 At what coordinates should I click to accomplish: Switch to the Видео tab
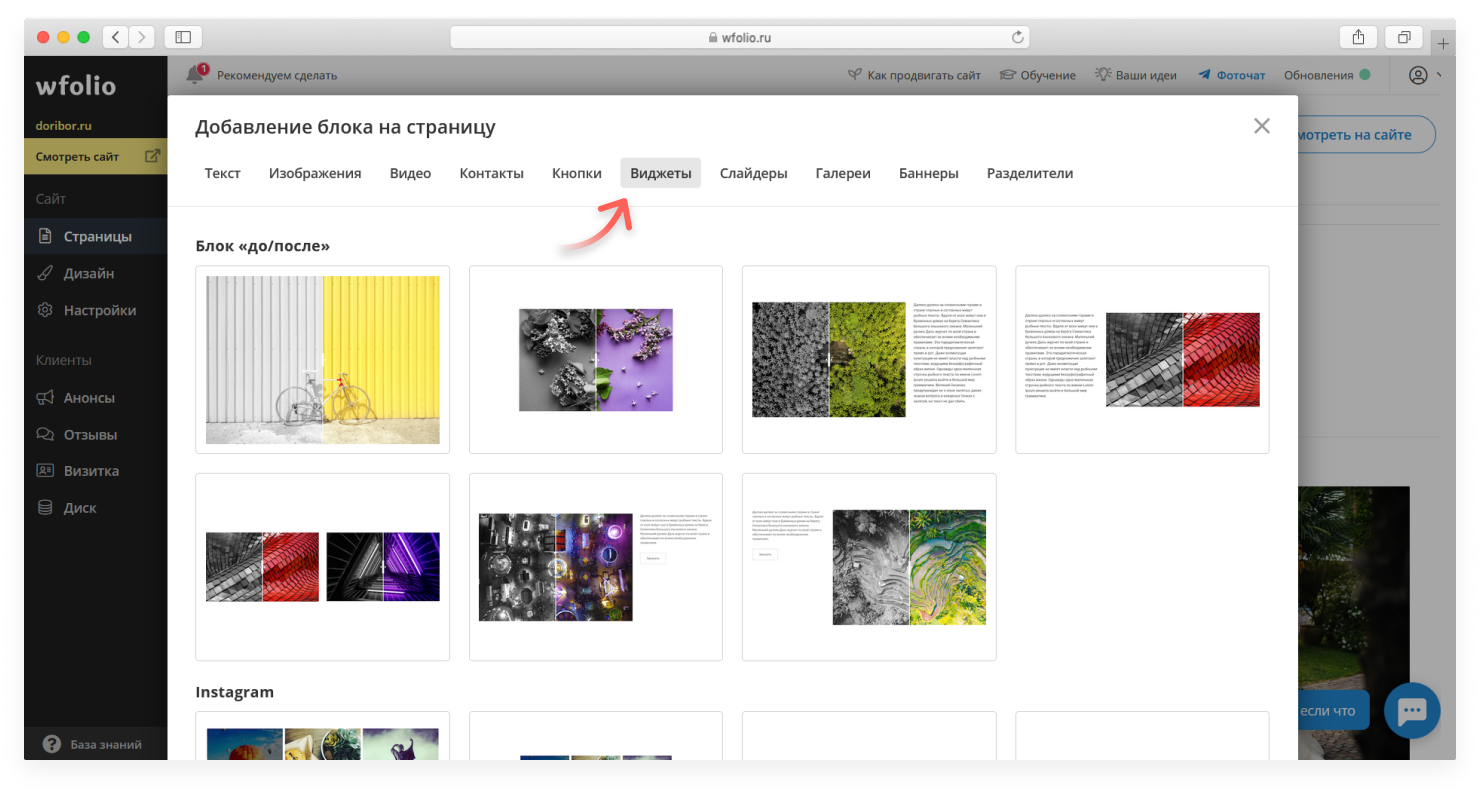[410, 173]
